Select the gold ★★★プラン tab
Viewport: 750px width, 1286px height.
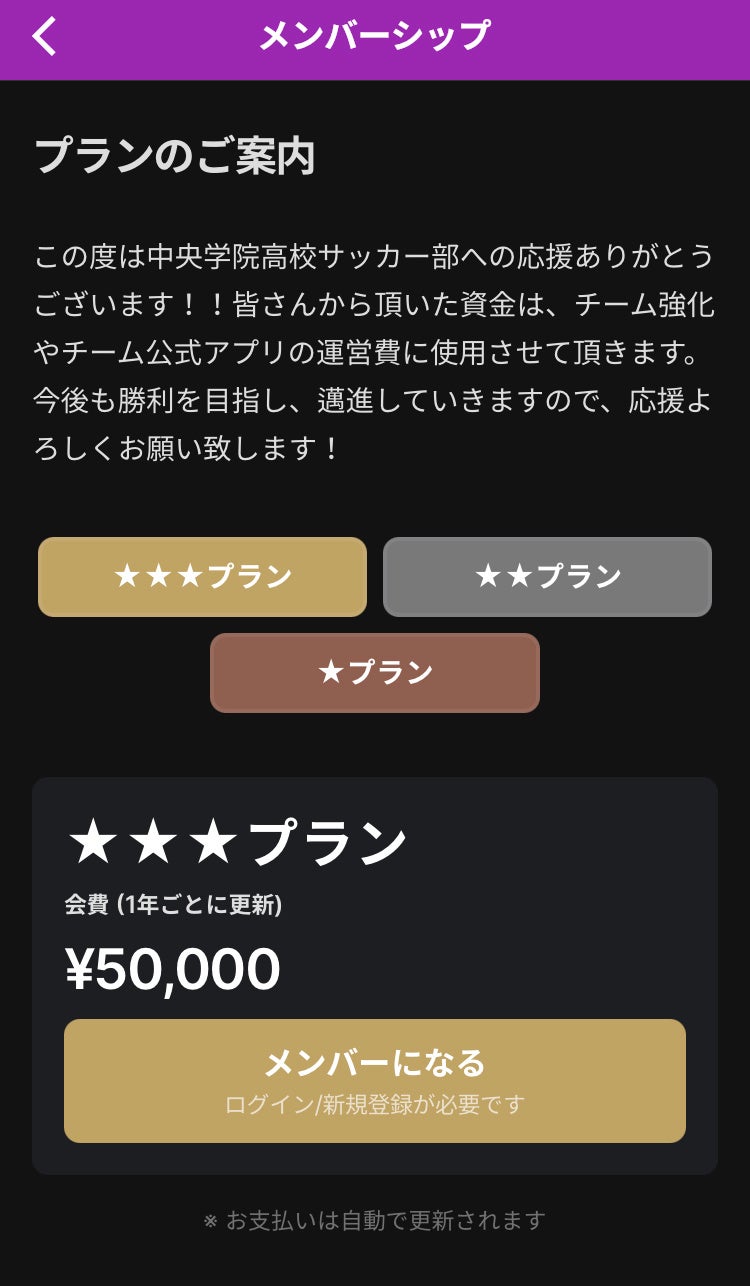coord(202,577)
